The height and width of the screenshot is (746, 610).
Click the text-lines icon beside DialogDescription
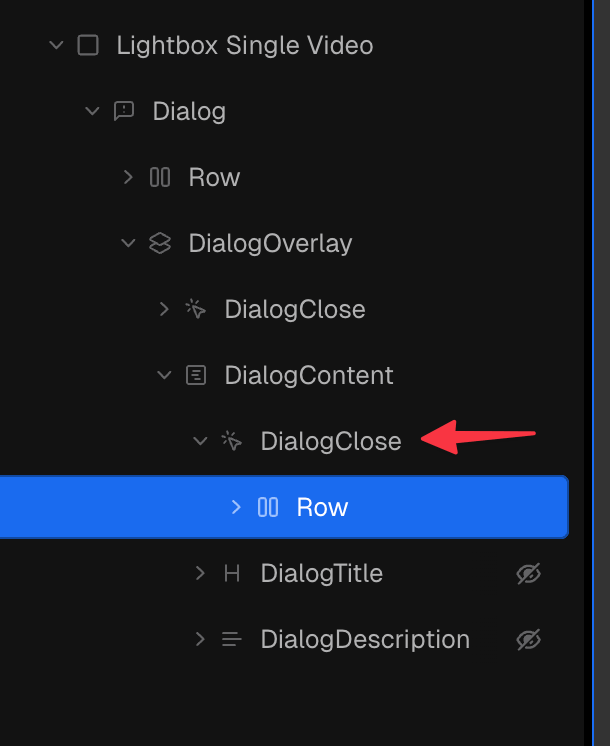(232, 639)
